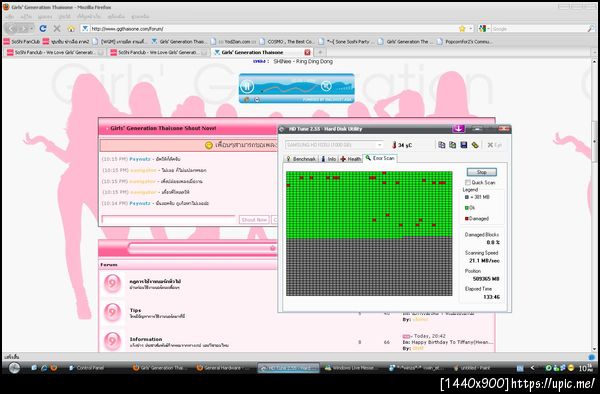Copy text results to clipboard icon
The image size is (600, 394).
(x=441, y=145)
